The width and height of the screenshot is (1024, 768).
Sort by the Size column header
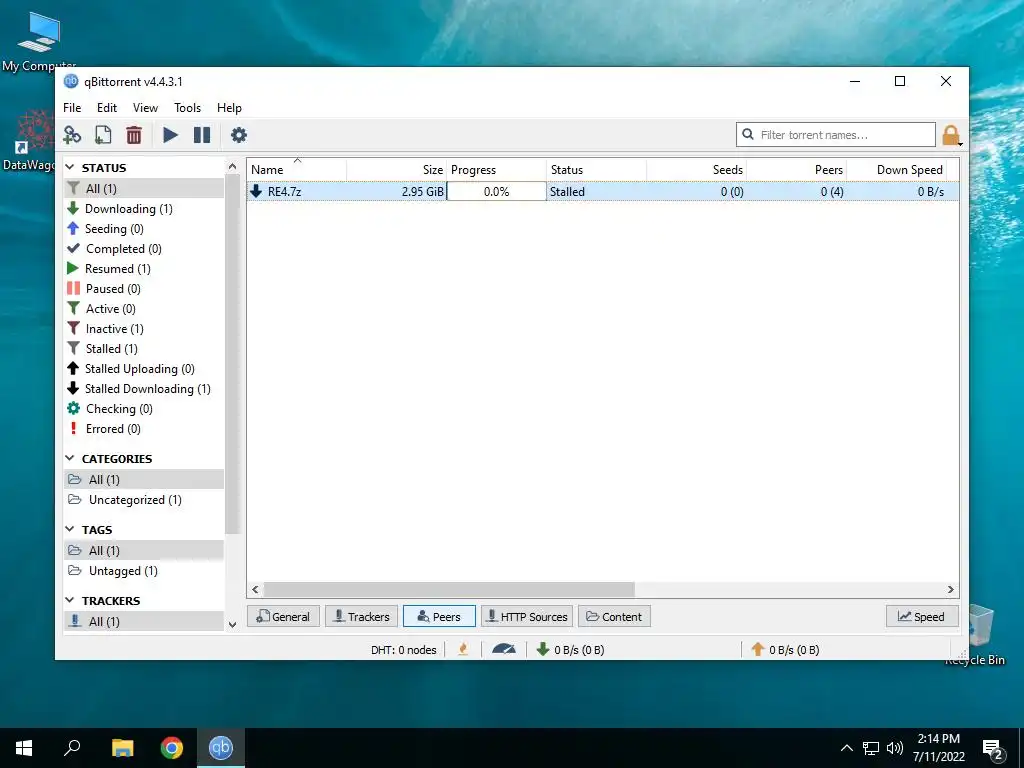click(x=397, y=170)
